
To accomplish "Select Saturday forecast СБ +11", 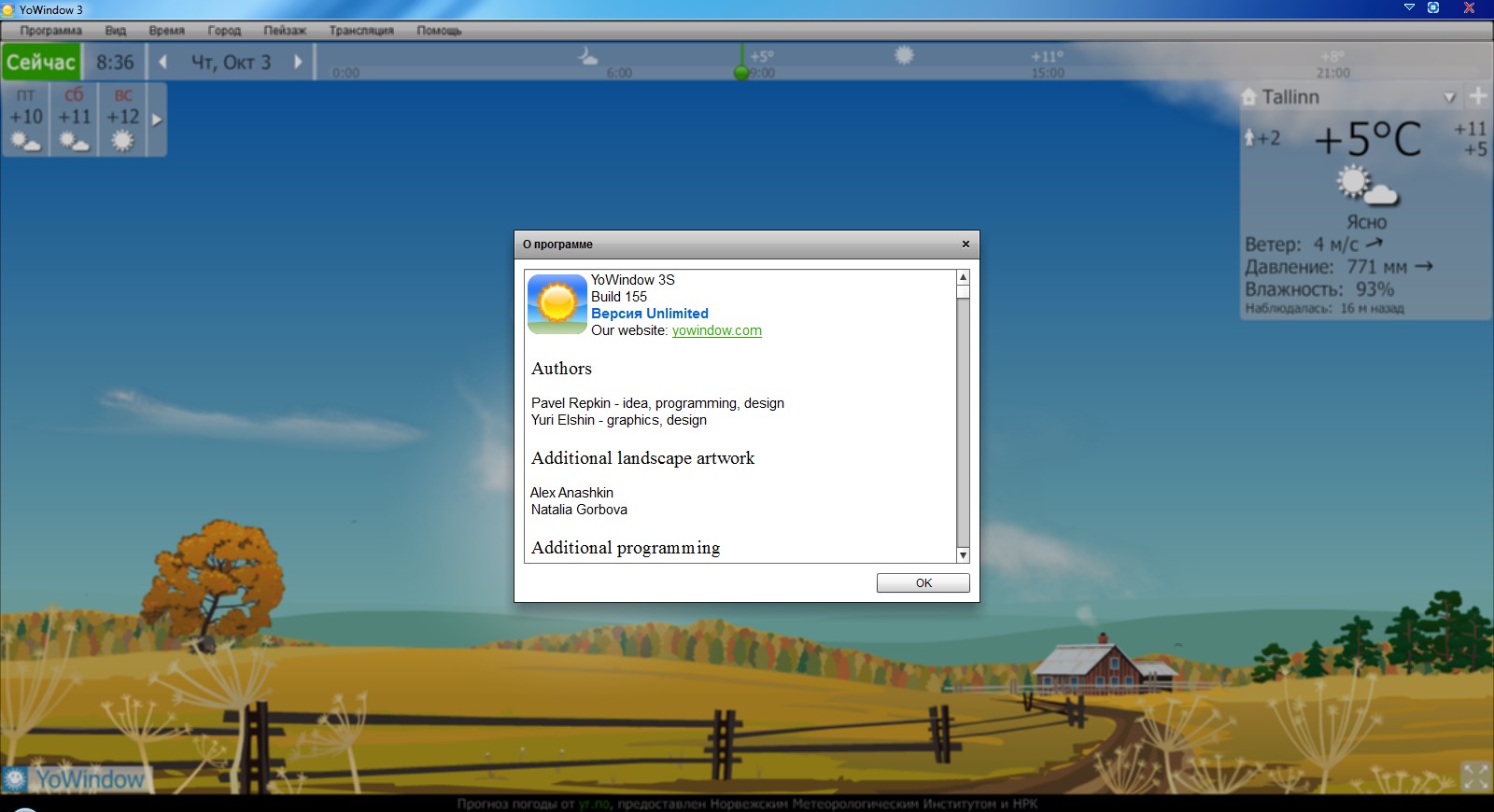I will tap(75, 119).
